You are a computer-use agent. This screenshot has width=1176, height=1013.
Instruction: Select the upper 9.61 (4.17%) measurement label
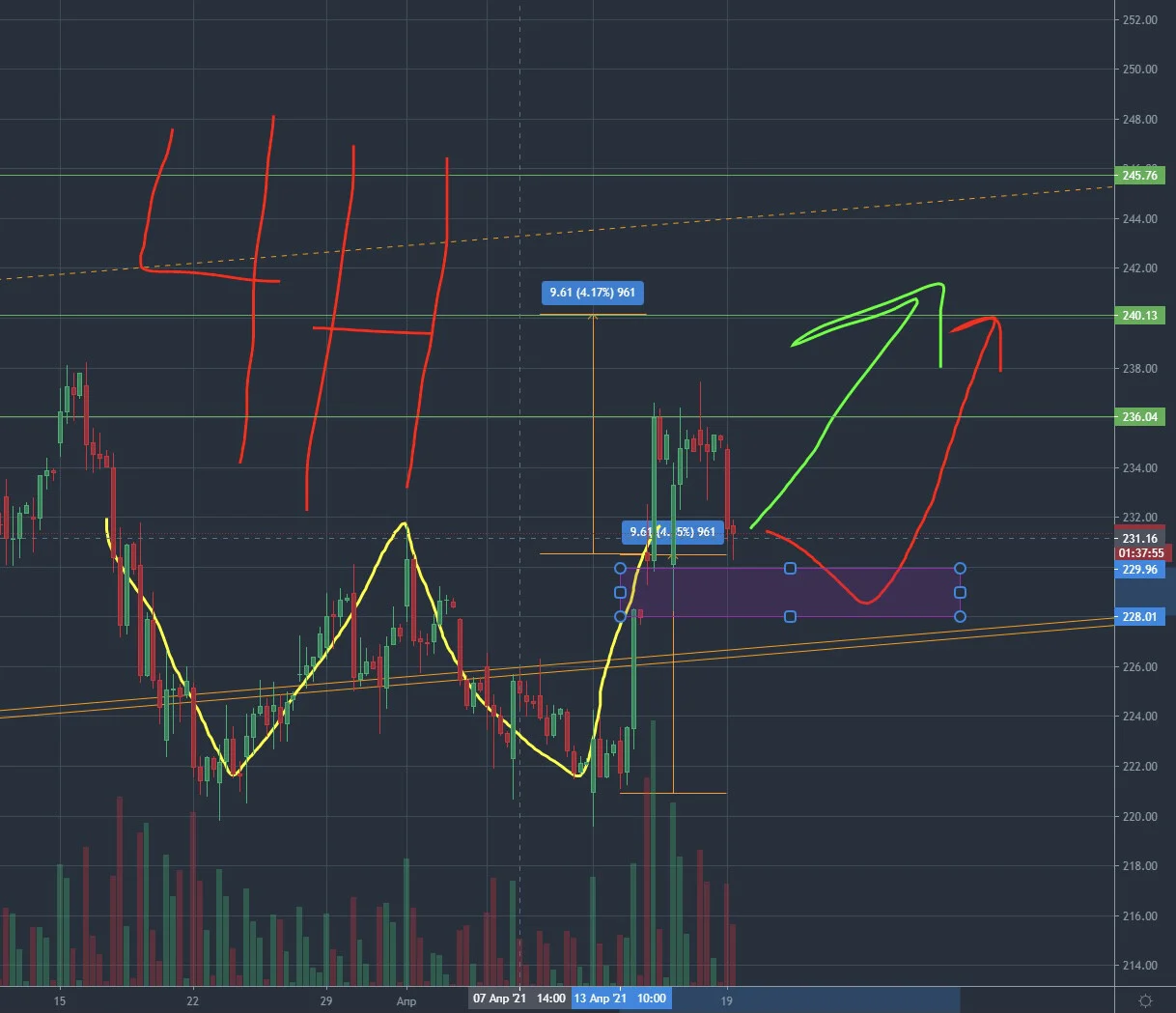(593, 293)
